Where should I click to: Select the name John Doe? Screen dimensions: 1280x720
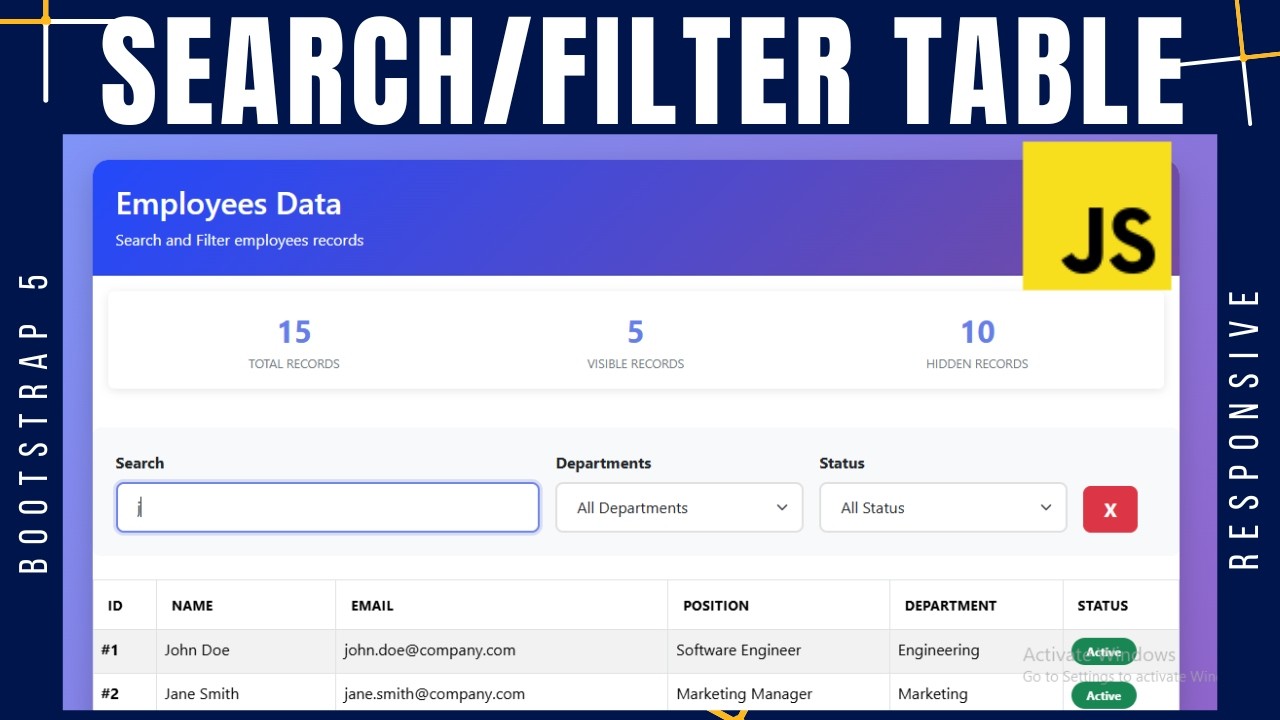pos(197,650)
